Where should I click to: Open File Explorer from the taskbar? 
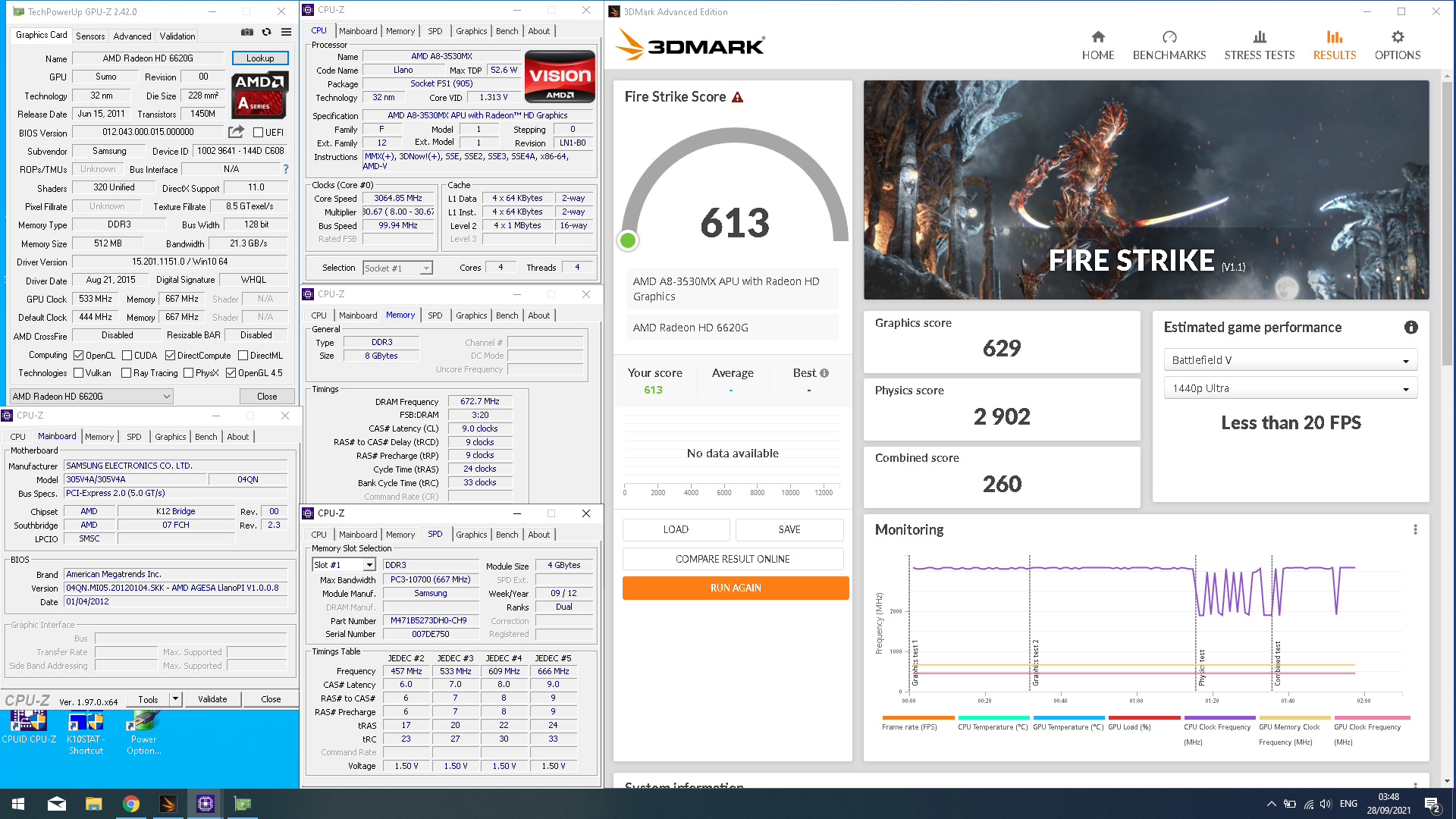[93, 804]
